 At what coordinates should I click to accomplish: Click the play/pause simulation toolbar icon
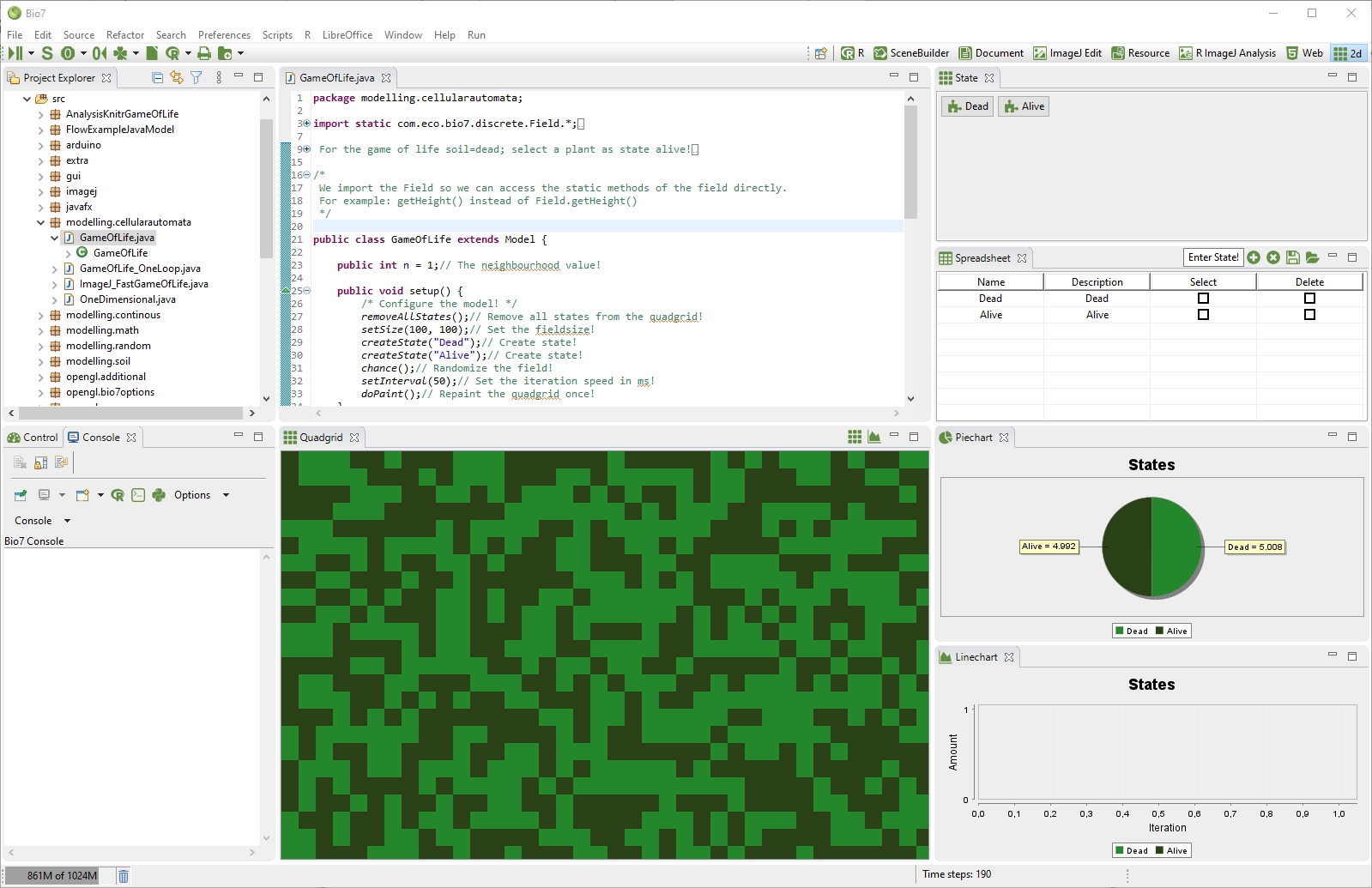(x=15, y=53)
